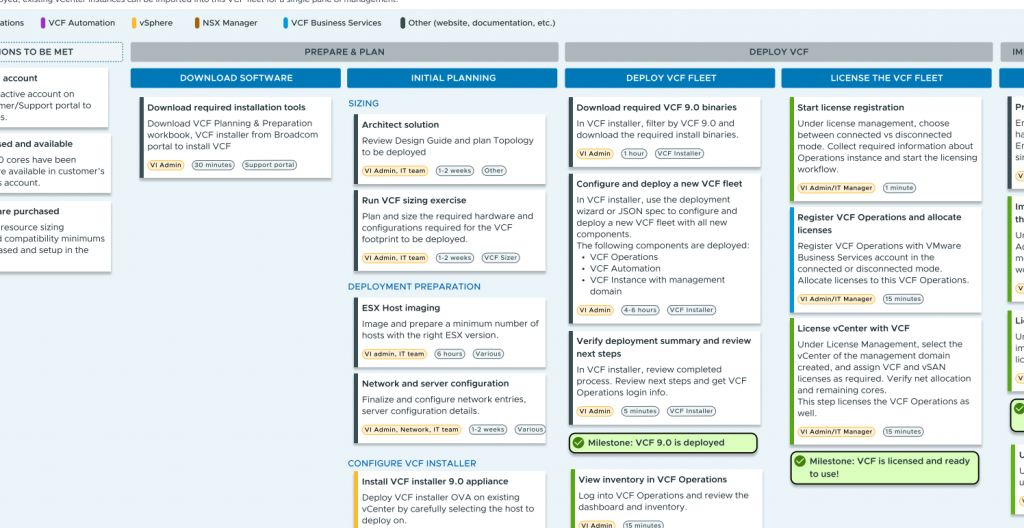Click the brown NSX Manager legend swatch
1024x528 pixels.
[x=198, y=22]
